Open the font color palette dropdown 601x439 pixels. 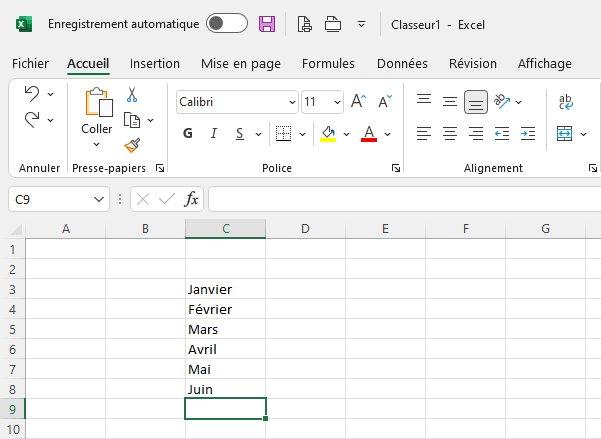point(388,134)
